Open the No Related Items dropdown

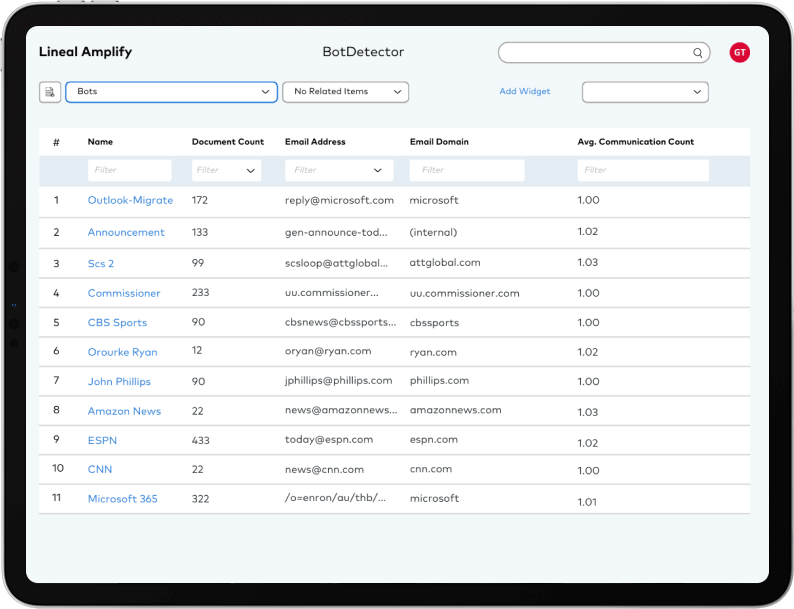coord(345,92)
